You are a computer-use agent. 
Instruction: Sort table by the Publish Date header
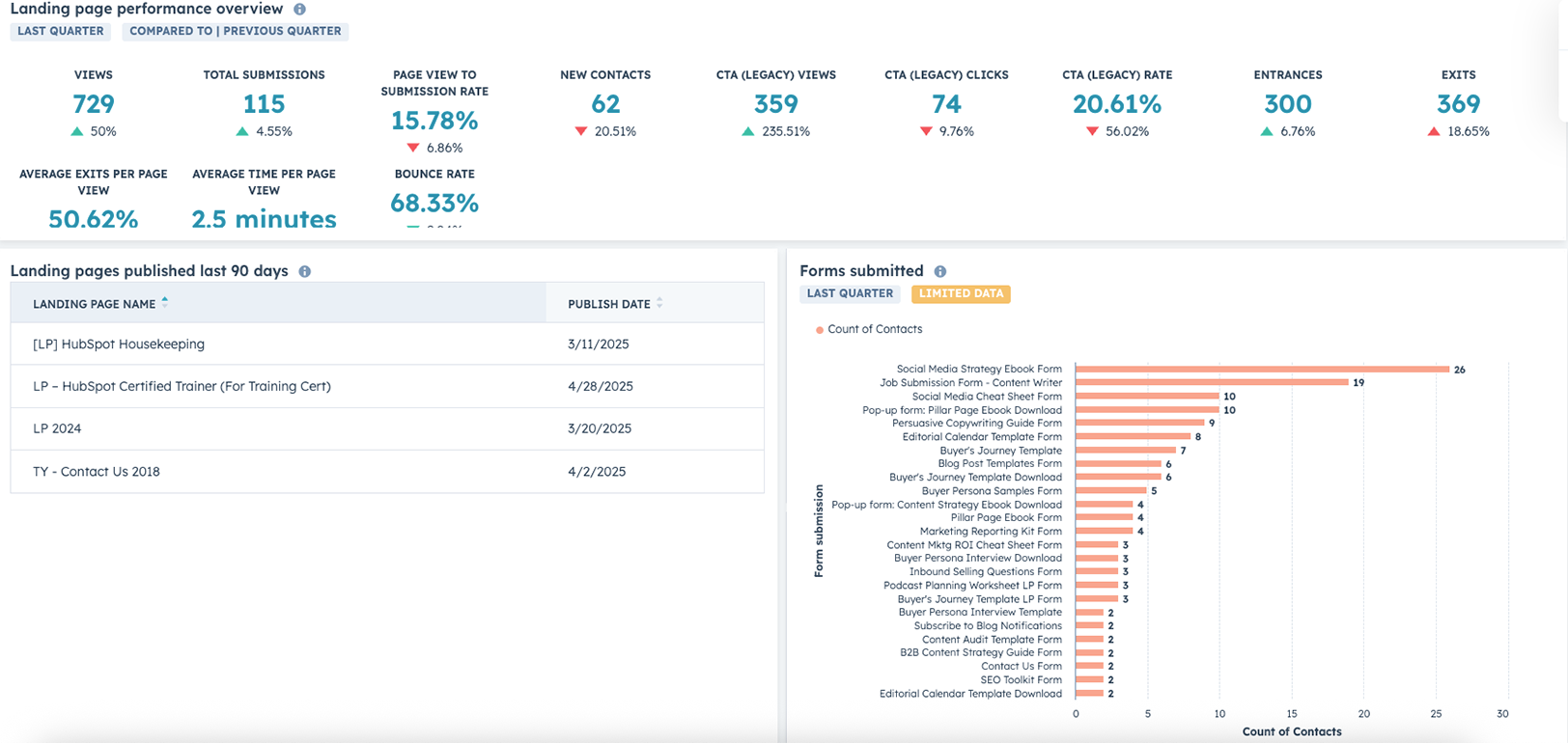pyautogui.click(x=608, y=304)
